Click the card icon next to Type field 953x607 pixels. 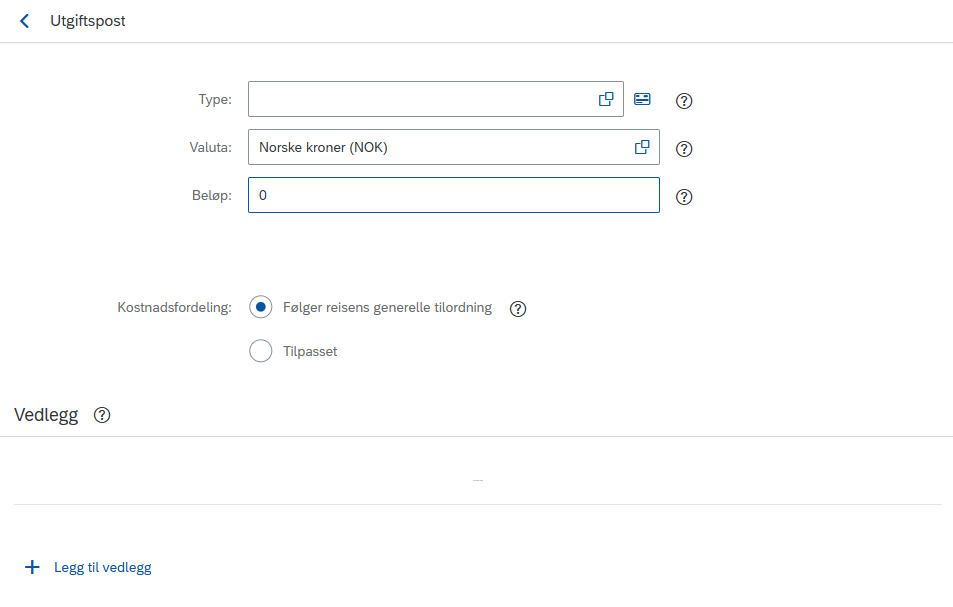click(x=642, y=99)
